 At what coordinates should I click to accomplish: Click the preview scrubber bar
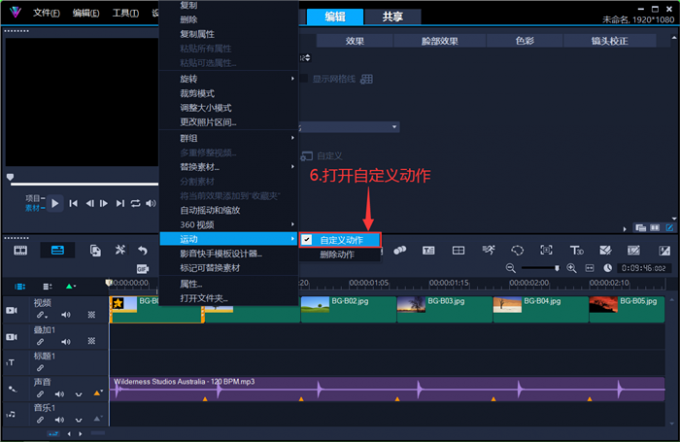(84, 184)
